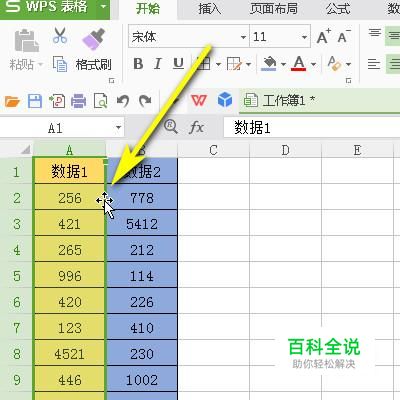
Task: Toggle underline formatting
Action: tap(179, 64)
